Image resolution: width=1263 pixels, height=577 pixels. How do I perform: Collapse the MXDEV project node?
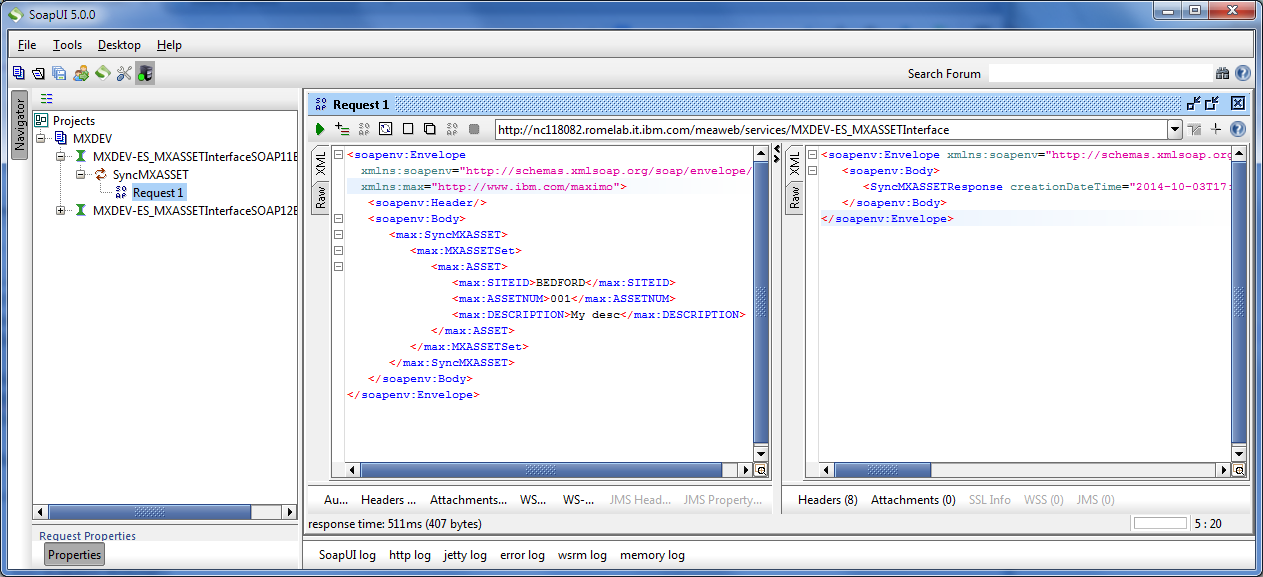point(41,139)
